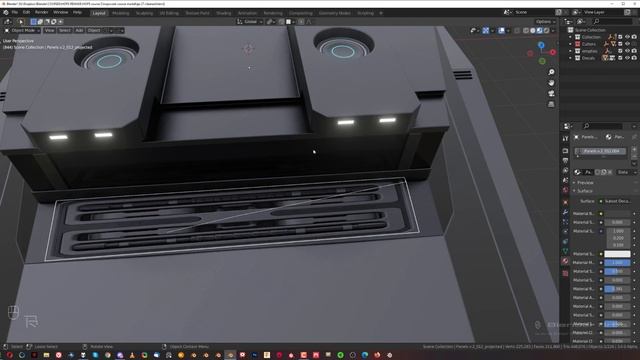Toggle perspective/orthographic grid icon
Image resolution: width=640 pixels, height=360 pixels.
click(551, 104)
